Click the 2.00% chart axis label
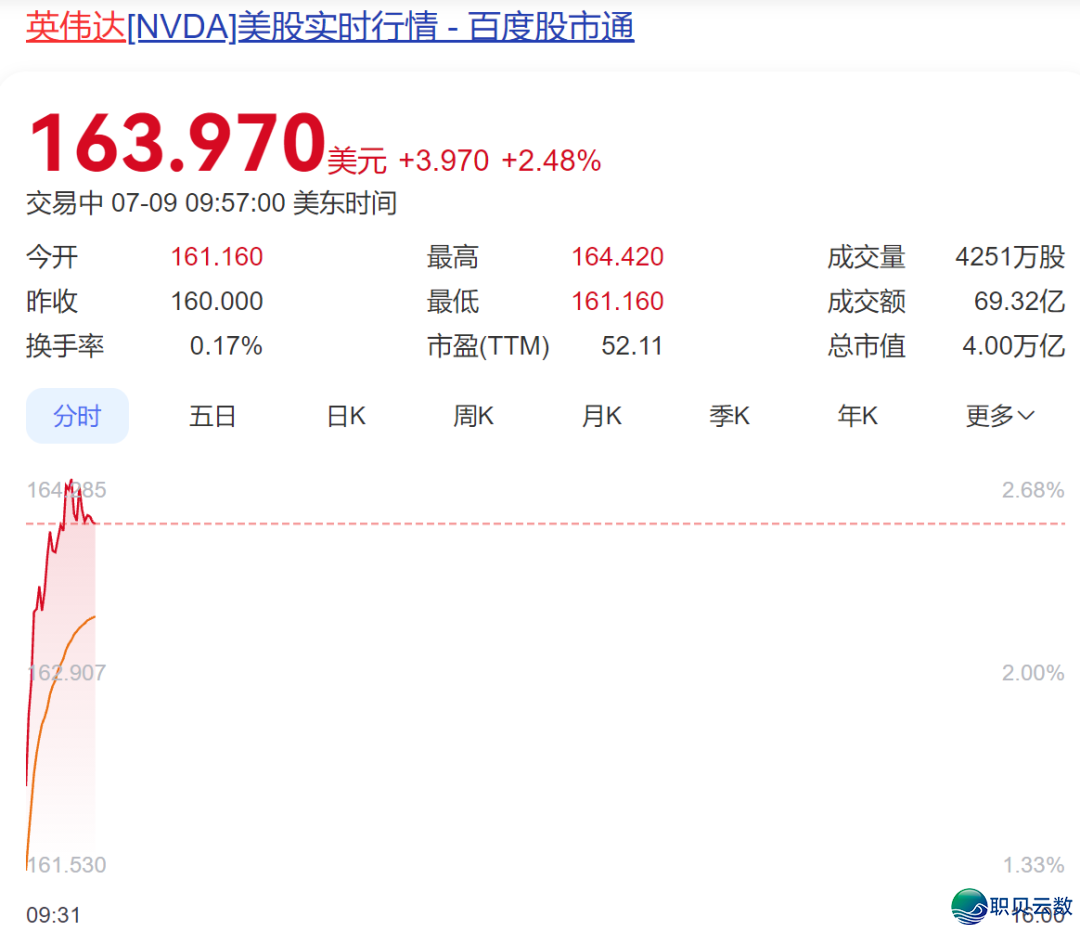 [1032, 673]
